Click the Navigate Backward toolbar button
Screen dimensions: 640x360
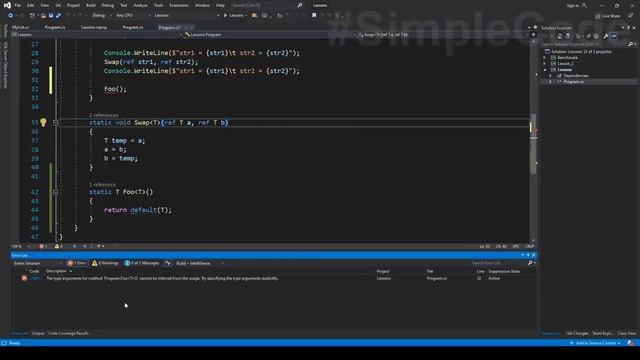pos(10,16)
